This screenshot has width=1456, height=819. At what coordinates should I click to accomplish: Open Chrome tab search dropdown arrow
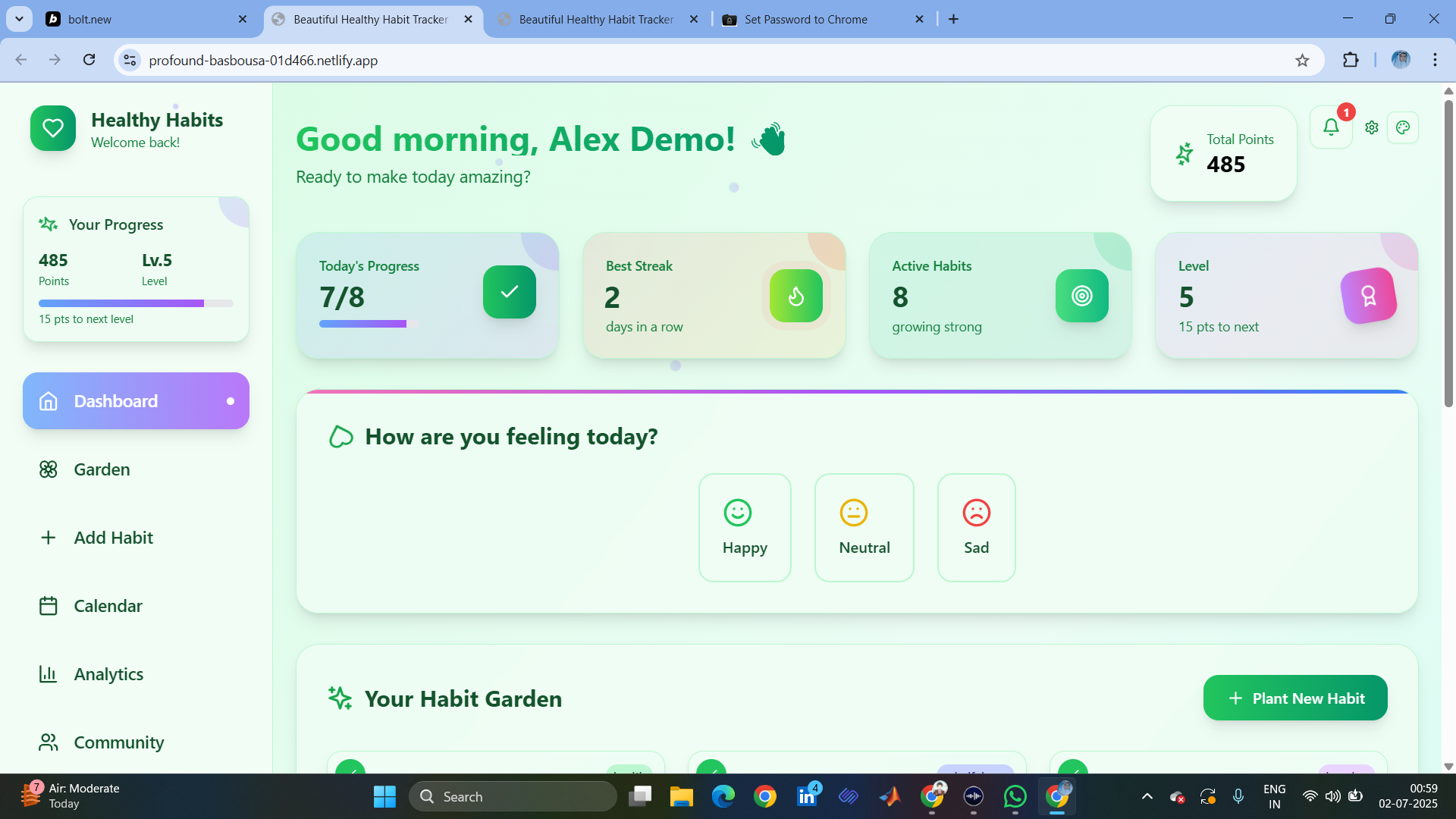[19, 19]
